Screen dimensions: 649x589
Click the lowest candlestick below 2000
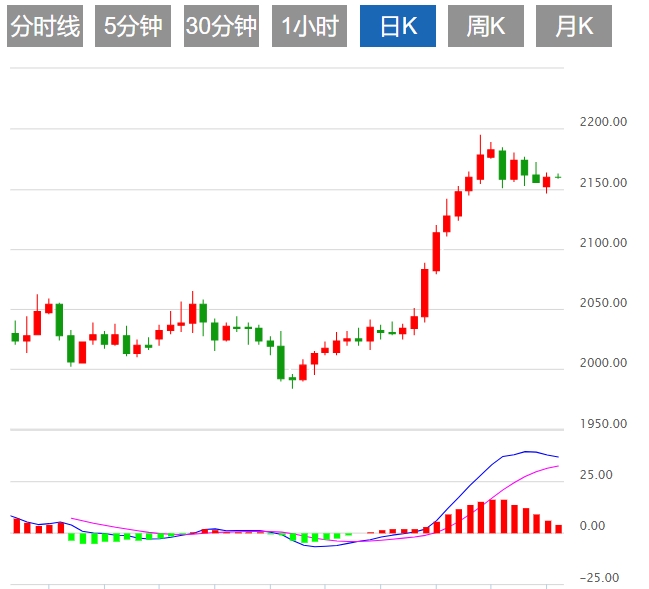tap(292, 377)
